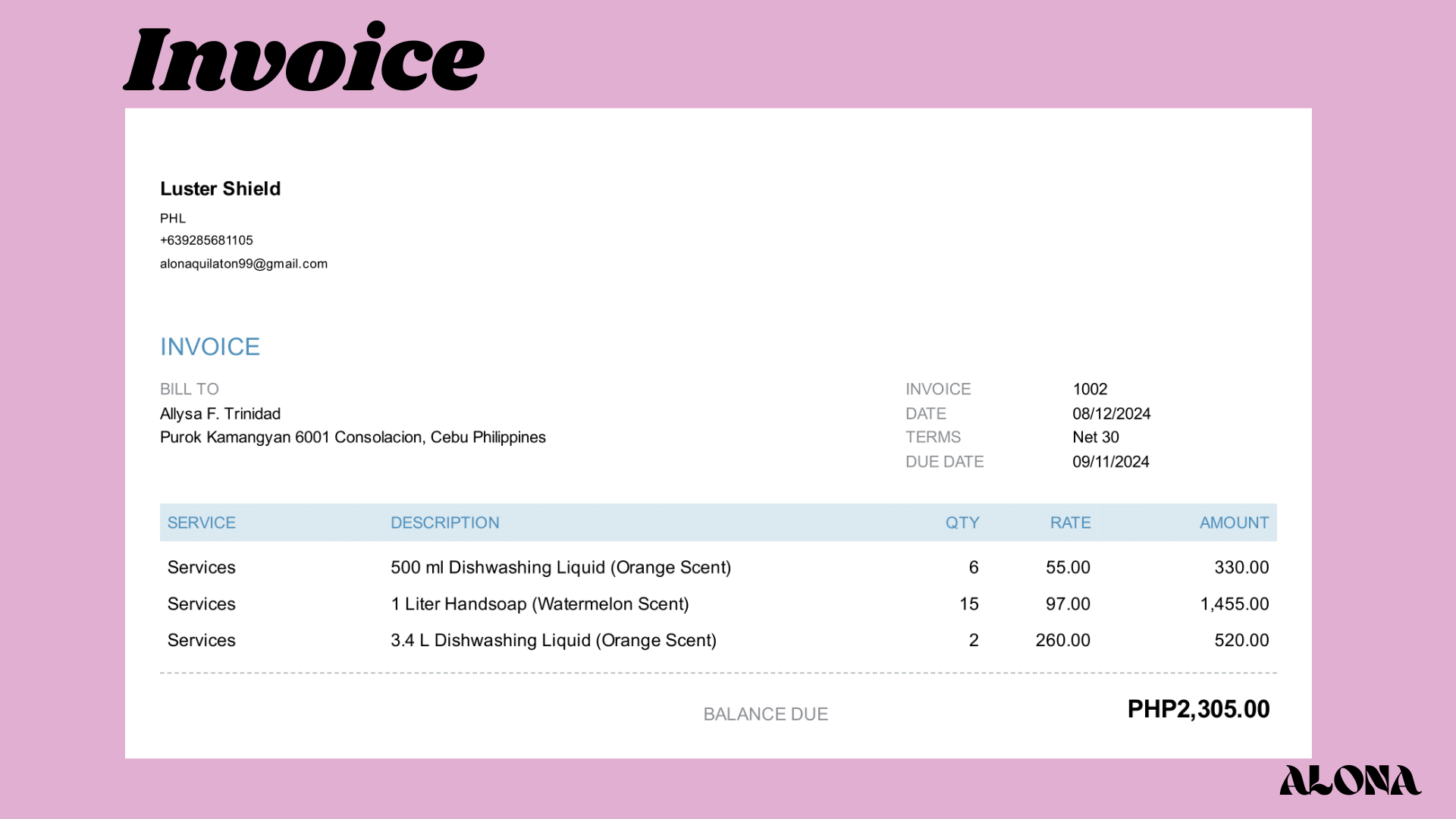Click the invoice date 08/12/2024
The height and width of the screenshot is (819, 1456).
point(1111,414)
